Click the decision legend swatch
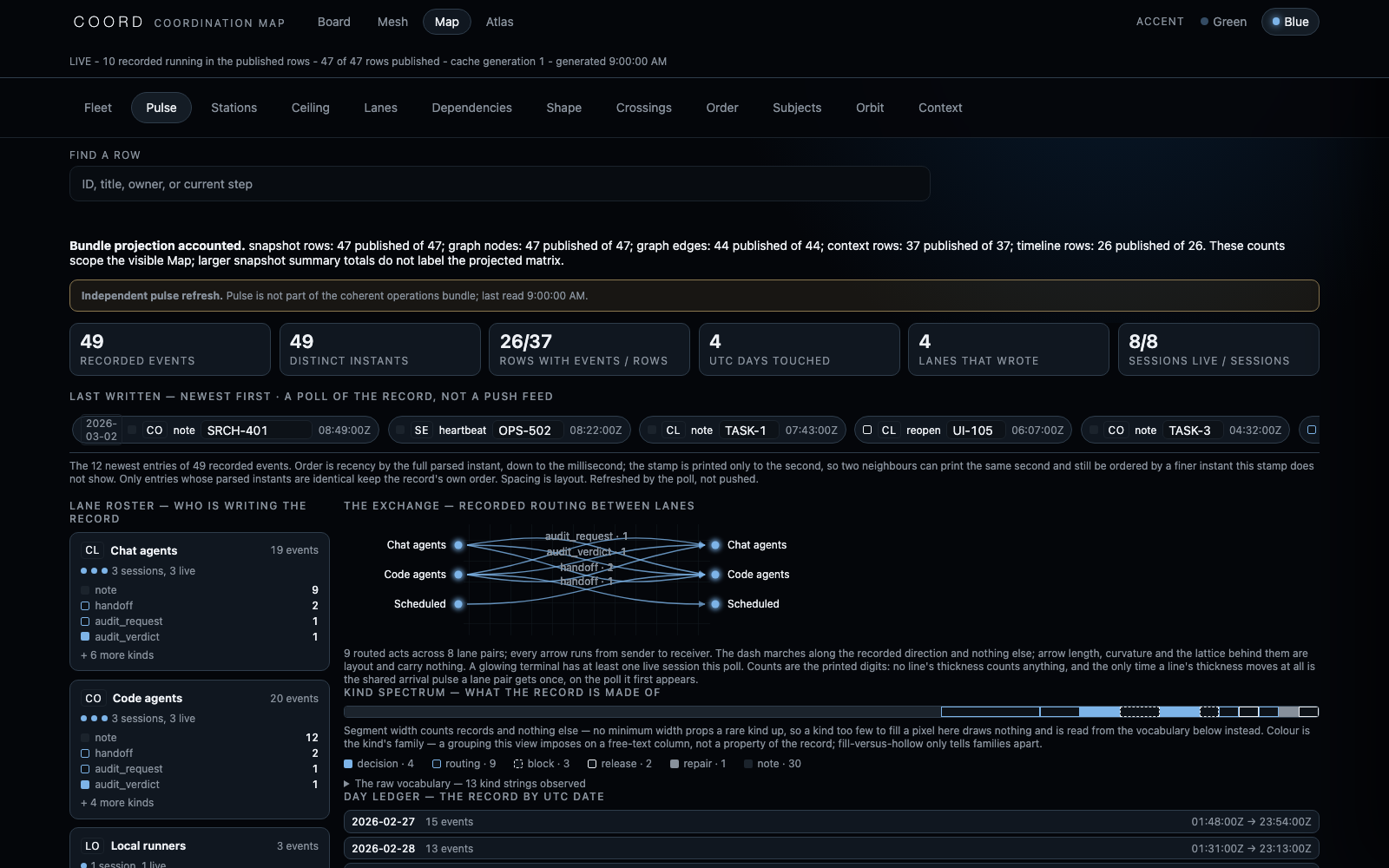 pos(348,764)
